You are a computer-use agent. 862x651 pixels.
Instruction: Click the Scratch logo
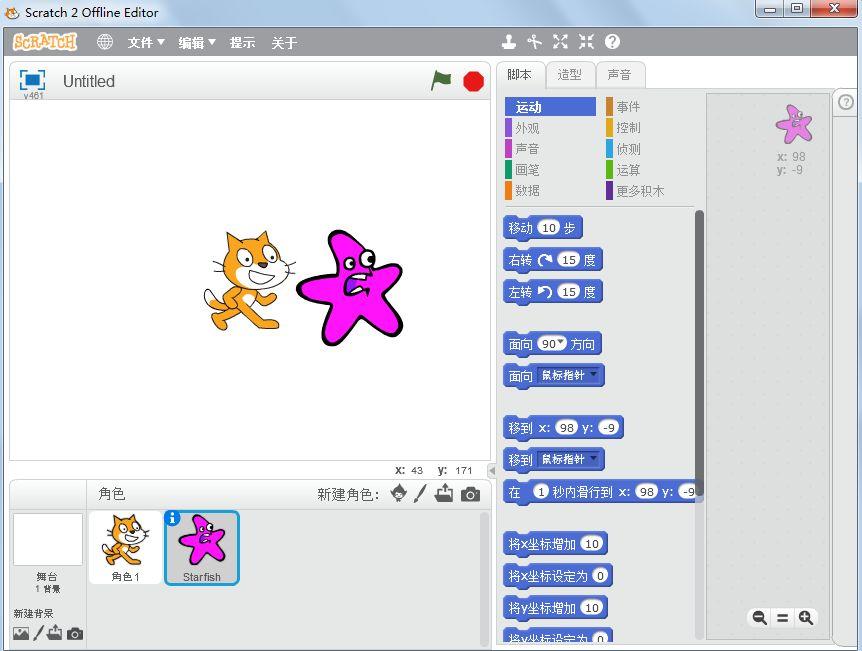[45, 42]
